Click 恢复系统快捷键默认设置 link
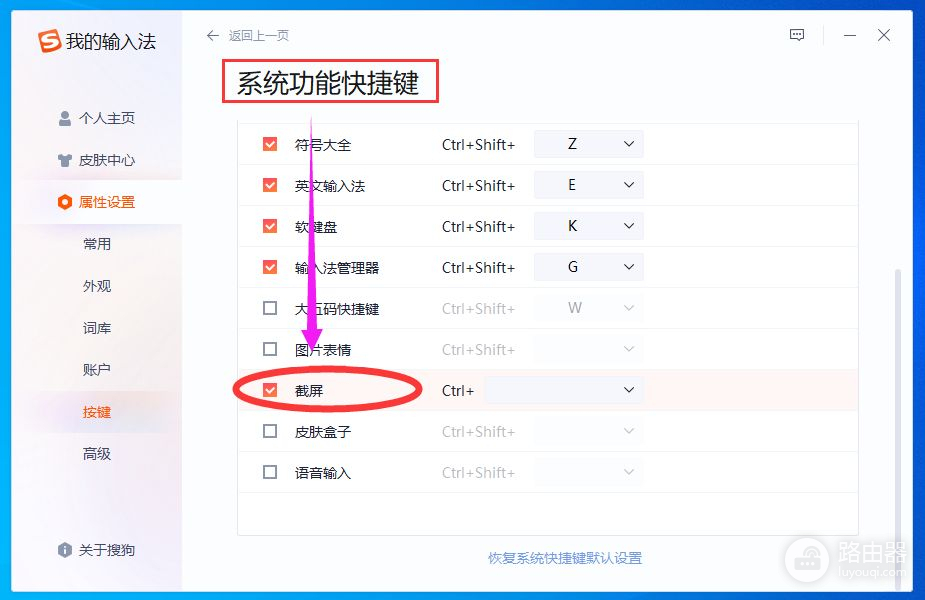This screenshot has height=600, width=925. [565, 558]
